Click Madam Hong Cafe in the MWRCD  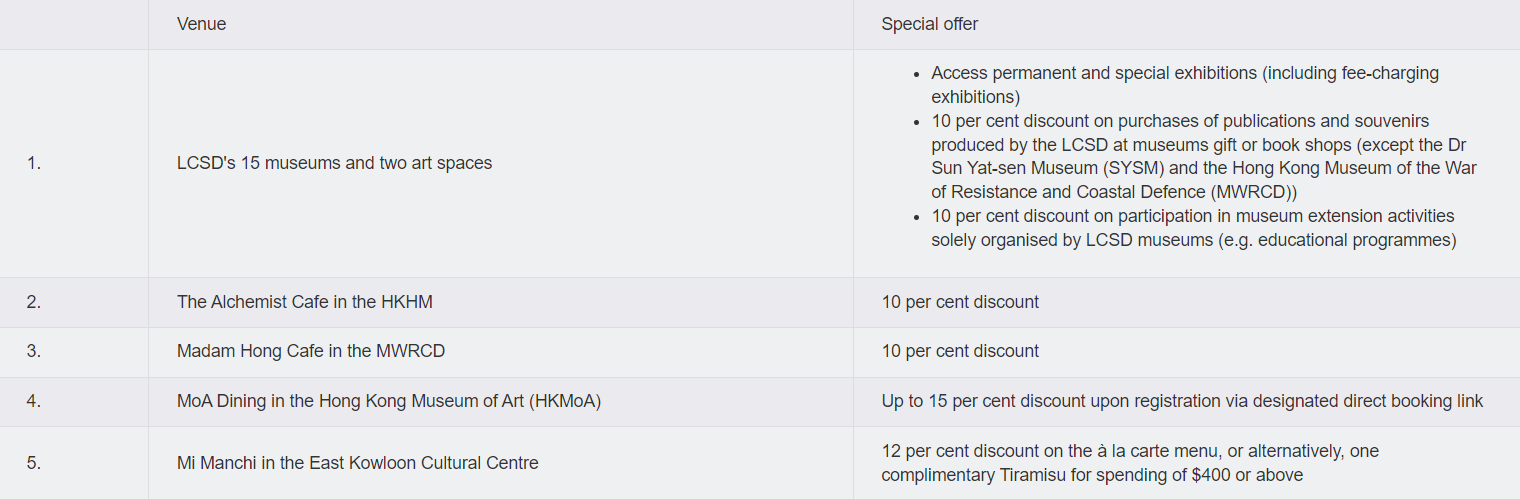(310, 352)
